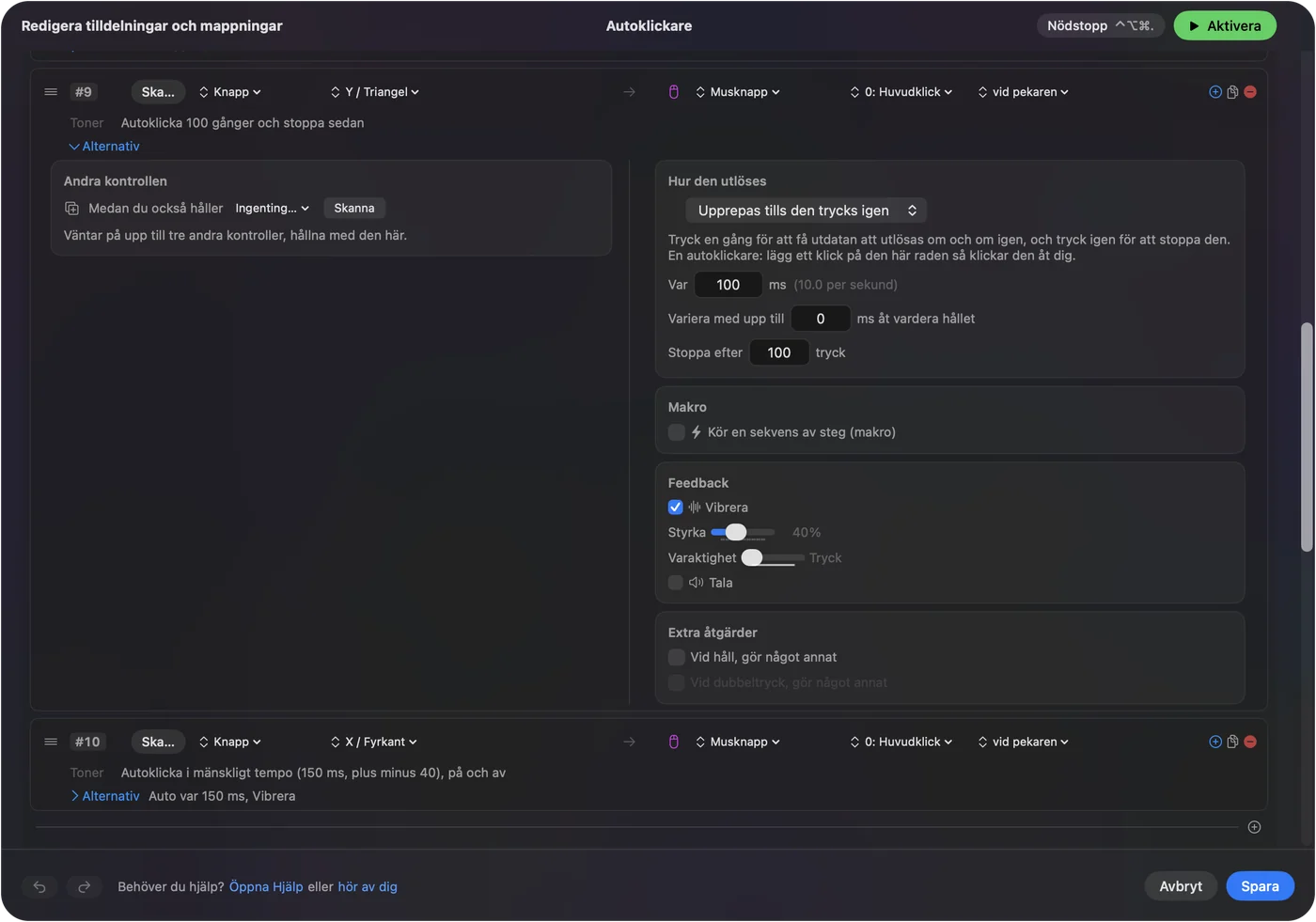Grab the reorder handle of row #9

(x=51, y=92)
